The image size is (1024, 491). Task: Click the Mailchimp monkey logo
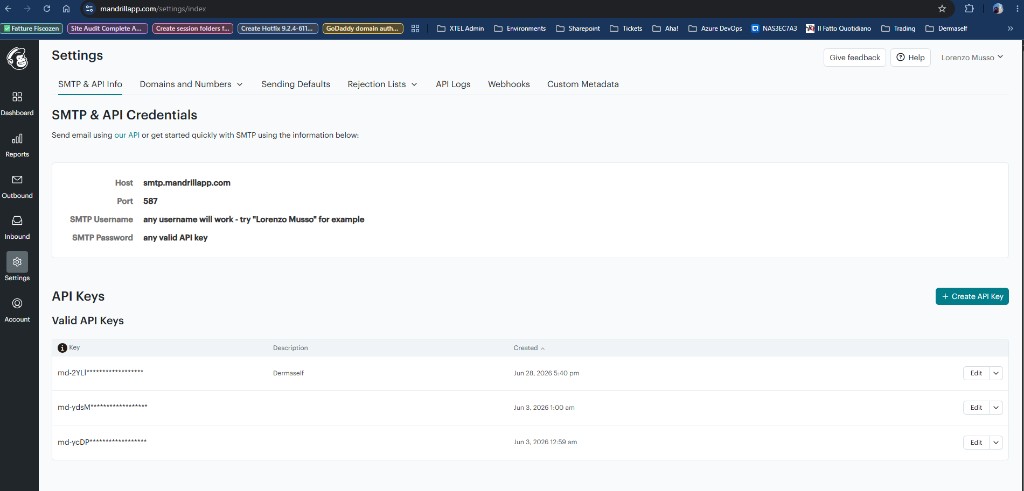17,58
